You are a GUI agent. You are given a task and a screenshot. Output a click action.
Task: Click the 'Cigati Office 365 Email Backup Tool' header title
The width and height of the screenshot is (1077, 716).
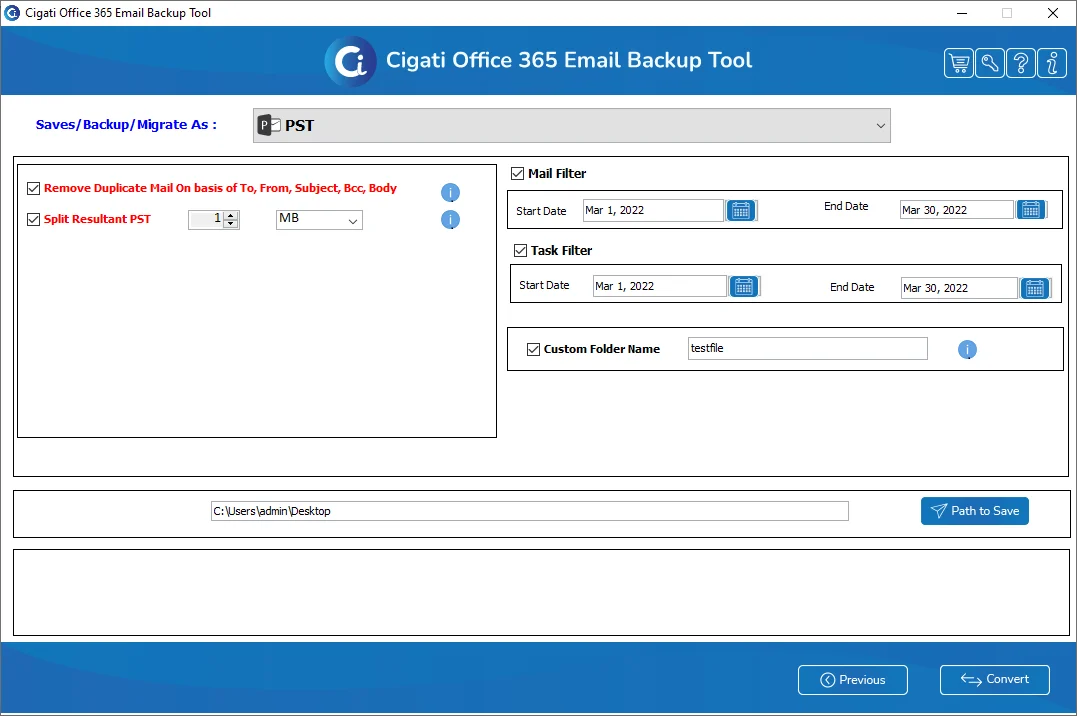coord(569,60)
